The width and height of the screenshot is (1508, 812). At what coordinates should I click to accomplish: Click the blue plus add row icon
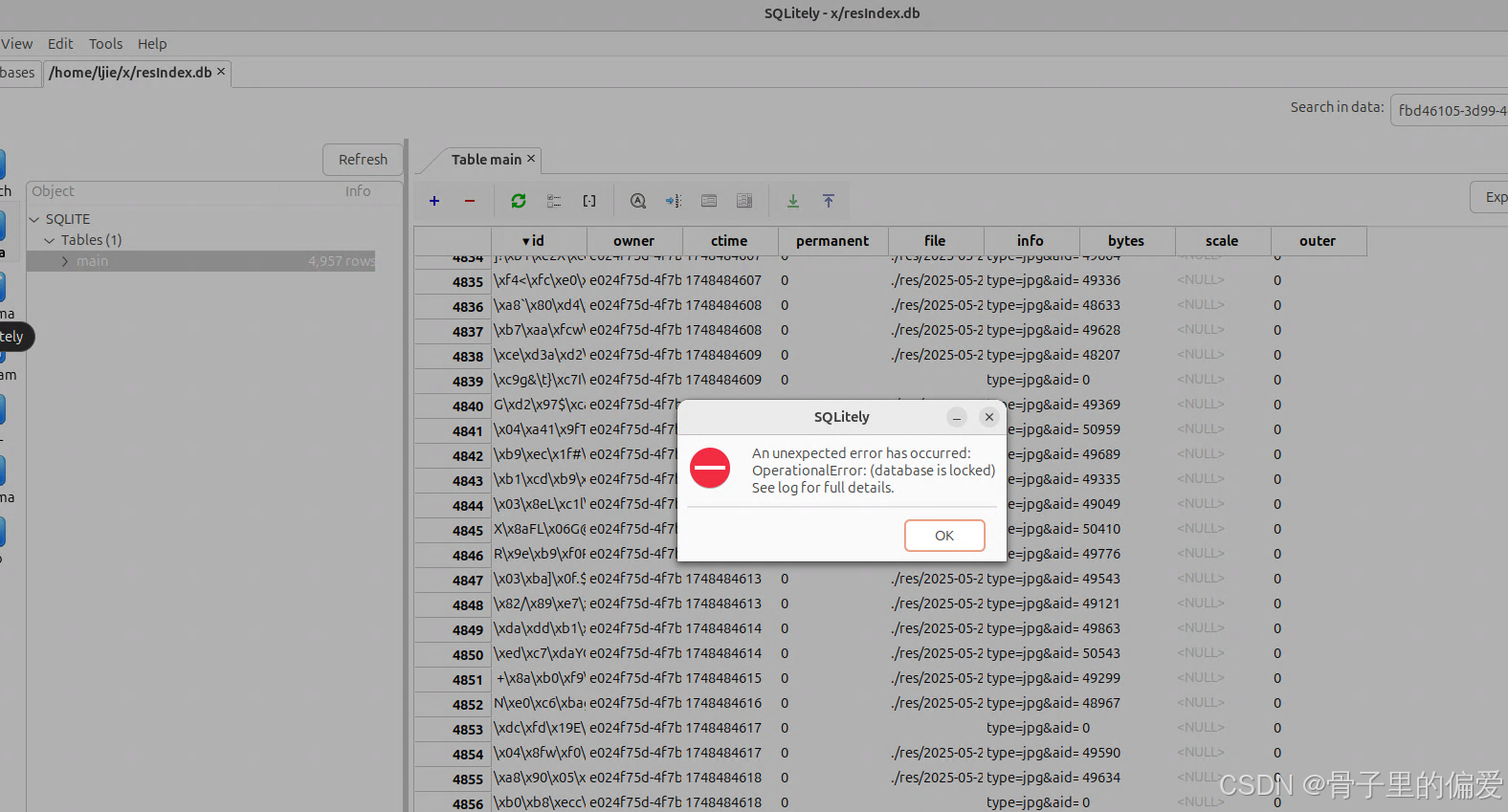434,201
